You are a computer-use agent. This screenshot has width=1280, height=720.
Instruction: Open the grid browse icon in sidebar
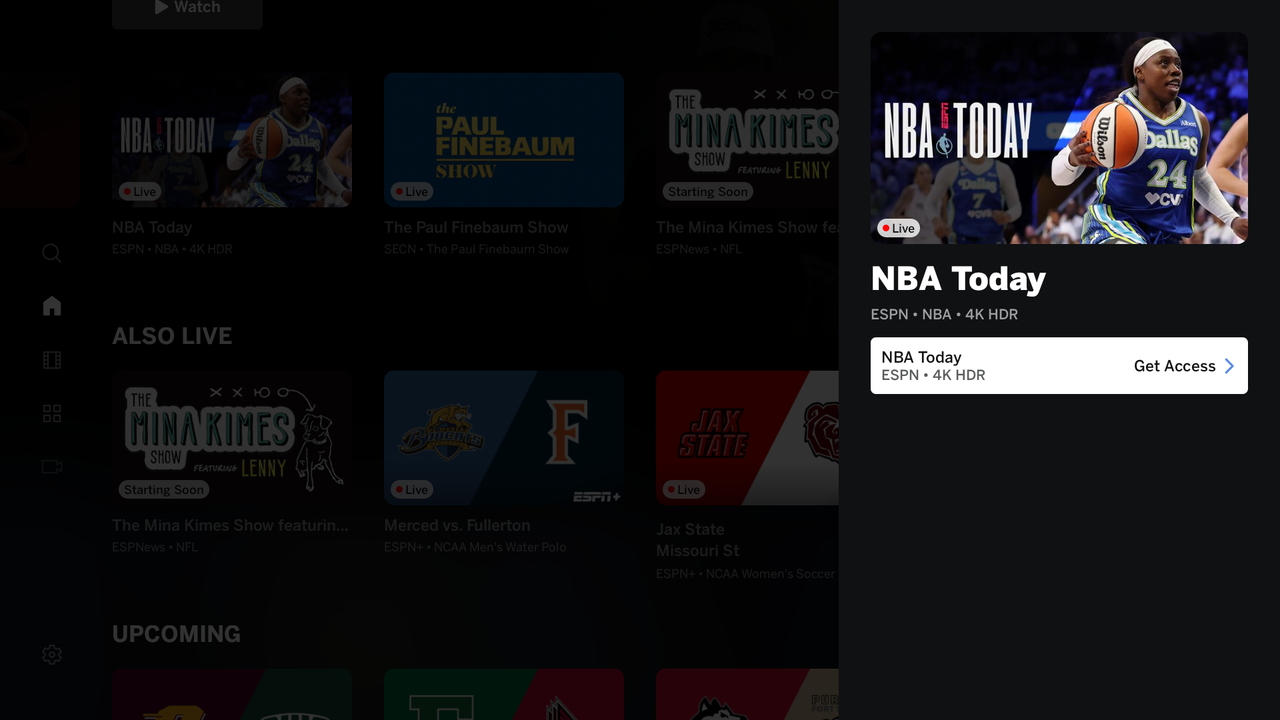(52, 413)
